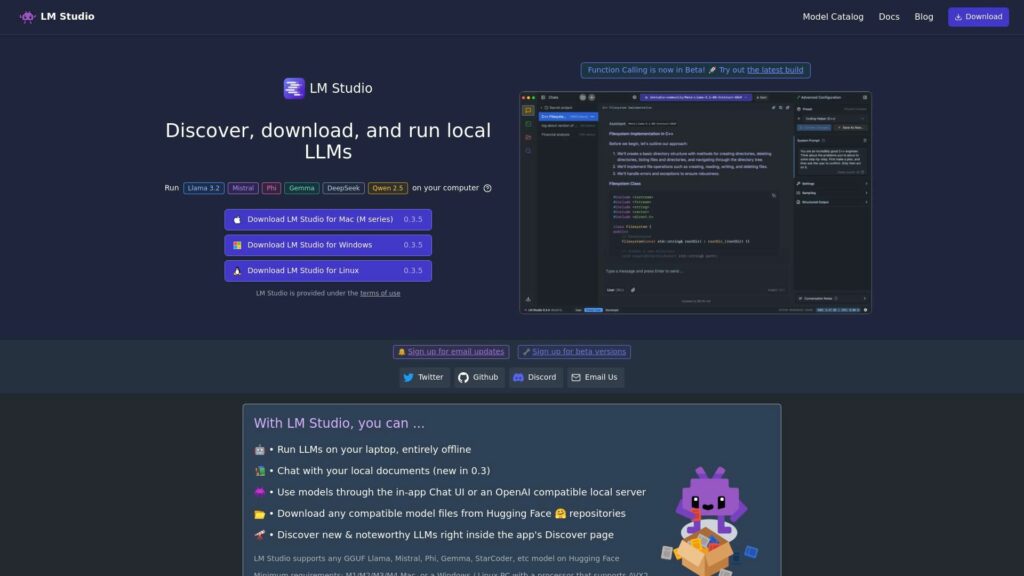Pick the Gemma model tag

[302, 188]
